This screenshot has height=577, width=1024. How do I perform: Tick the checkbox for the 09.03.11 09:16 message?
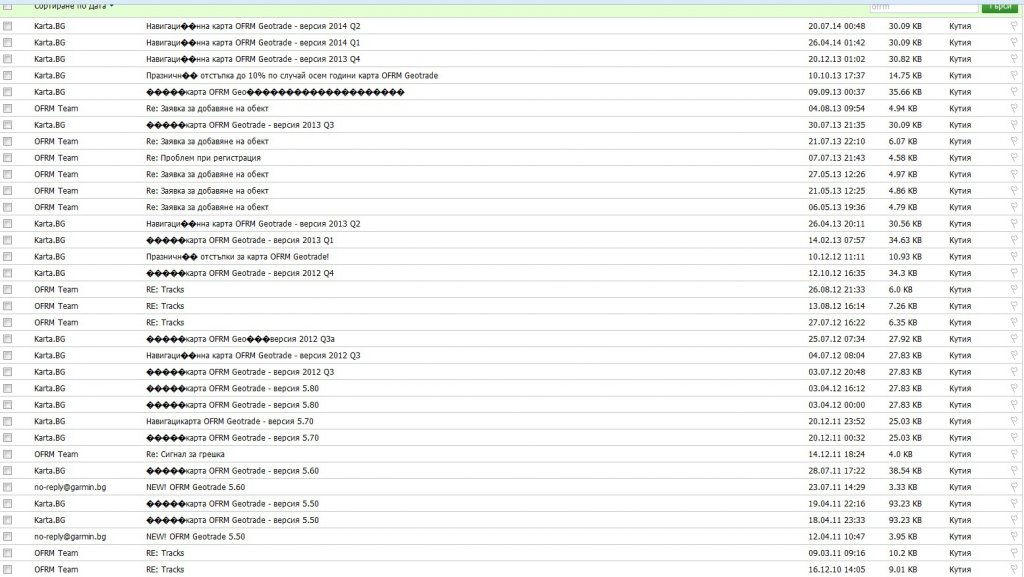[8, 553]
